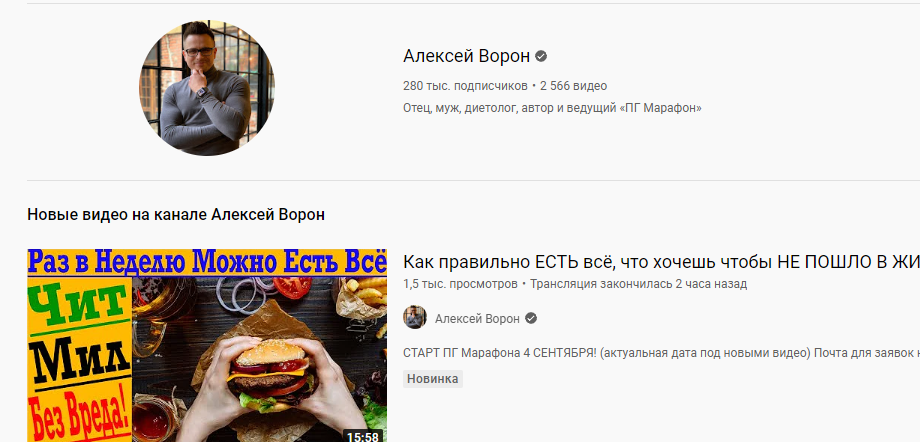920x442 pixels.
Task: Open the Чит Мил burger video thumbnail
Action: click(x=207, y=346)
